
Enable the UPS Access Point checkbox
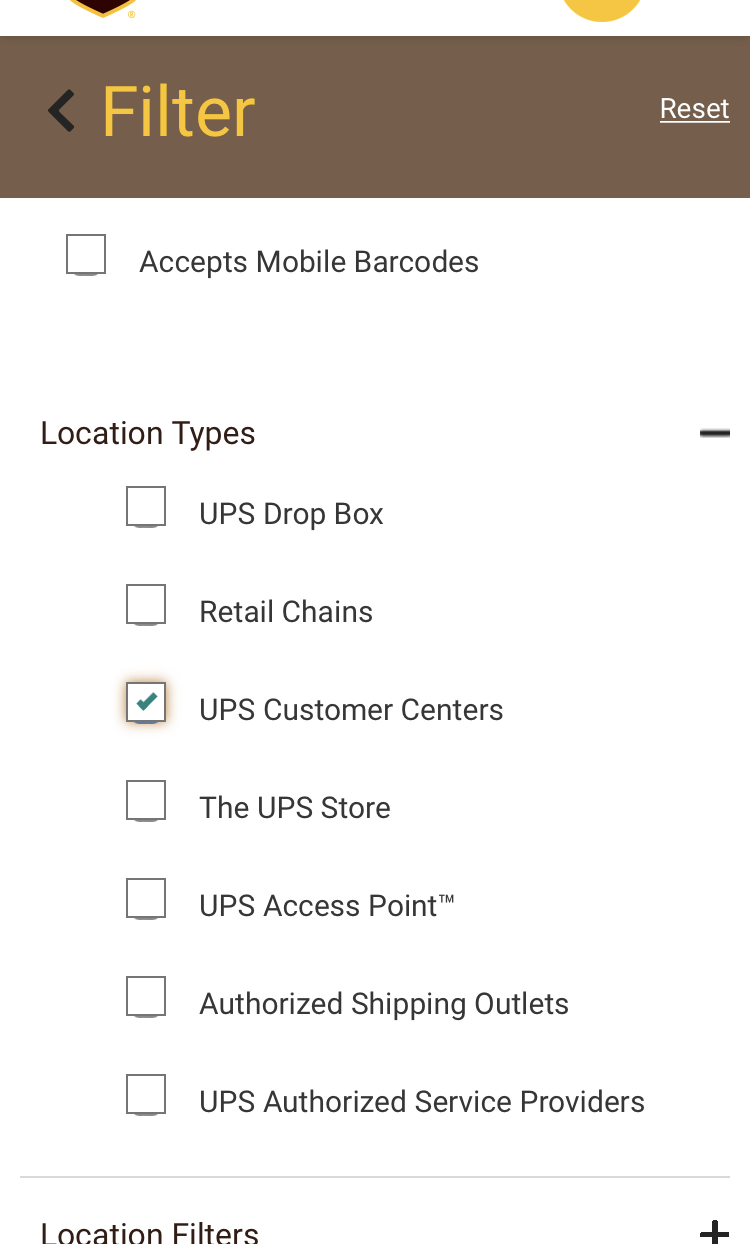pos(146,898)
